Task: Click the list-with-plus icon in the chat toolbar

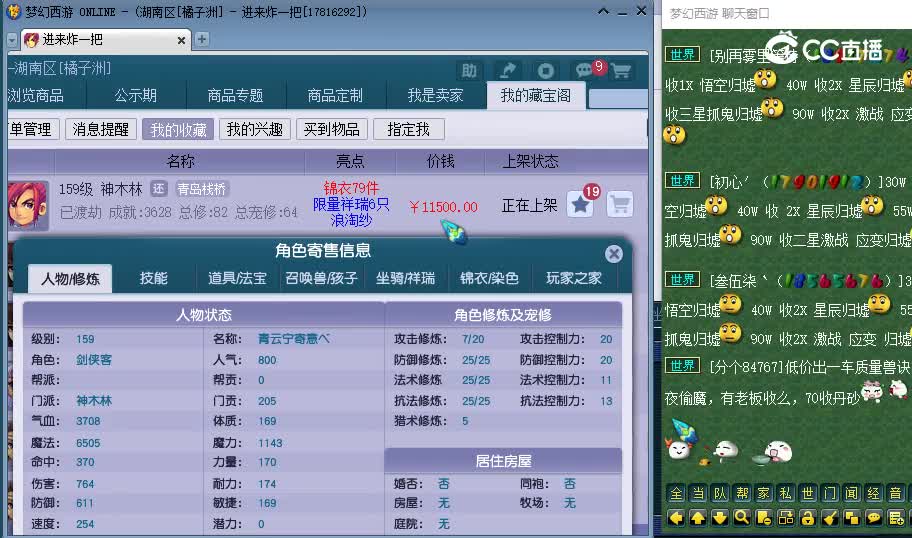Action: point(896,517)
